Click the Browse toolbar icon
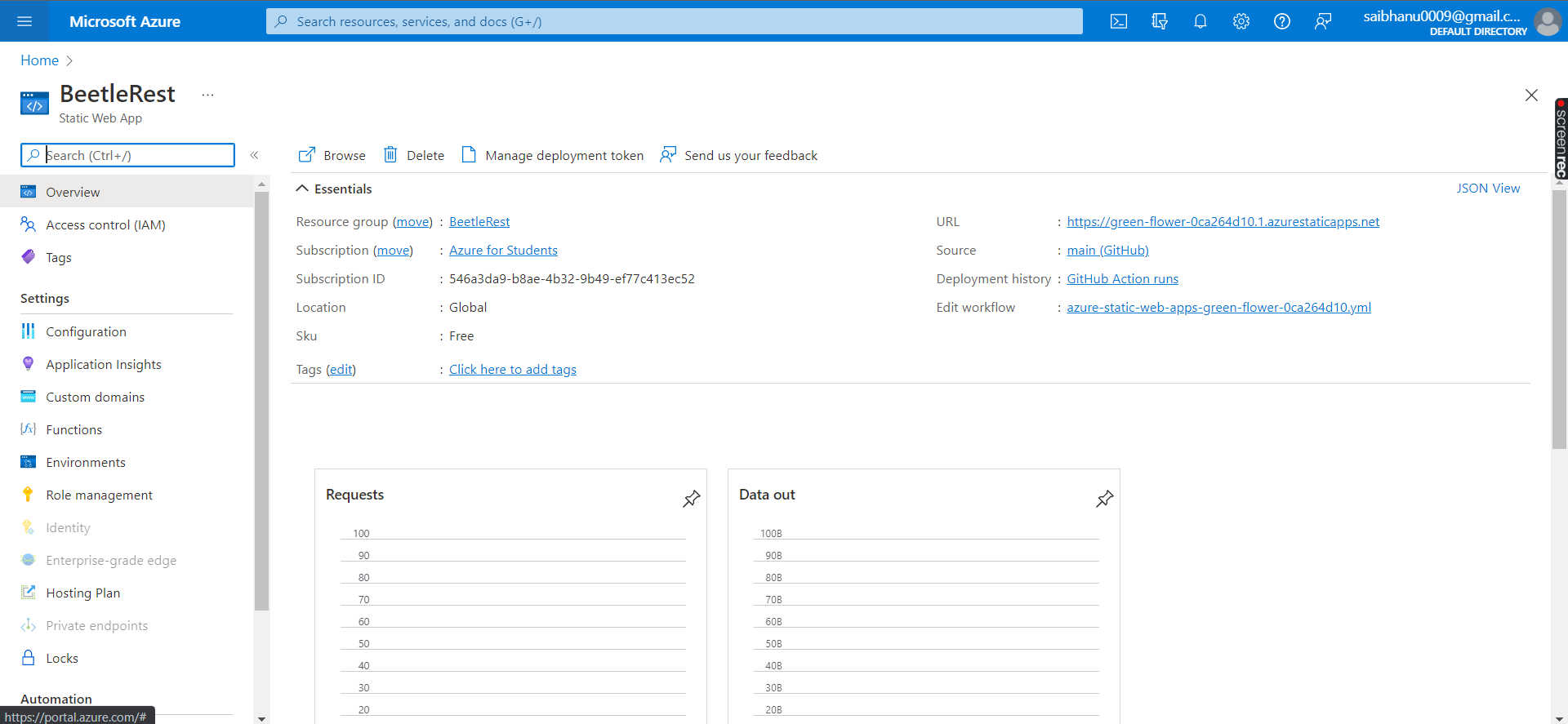Image resolution: width=1568 pixels, height=724 pixels. point(307,155)
